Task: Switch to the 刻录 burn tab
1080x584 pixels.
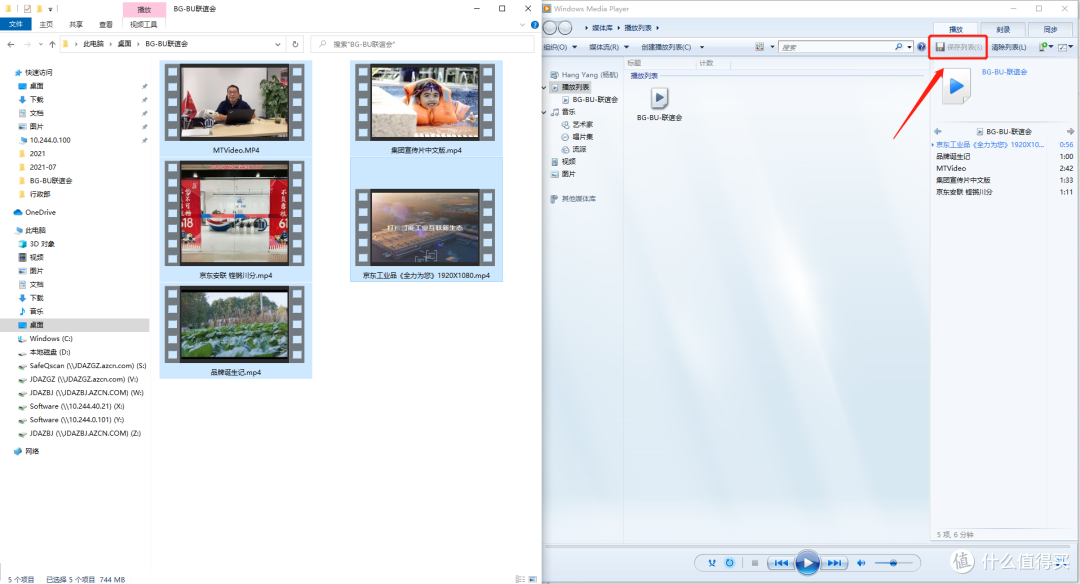Action: click(x=1003, y=30)
